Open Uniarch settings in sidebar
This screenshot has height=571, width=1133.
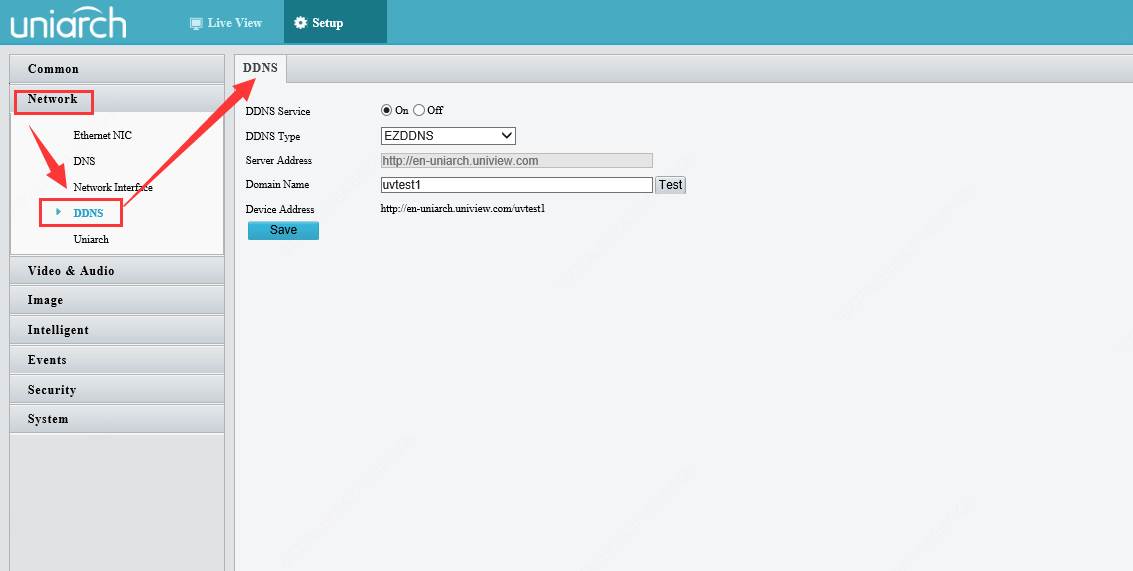click(91, 239)
